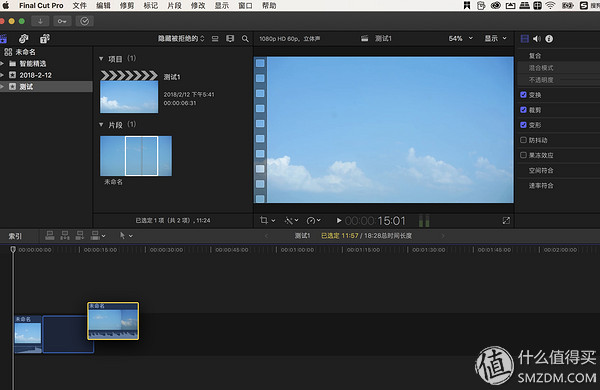
Task: Open the browser search magnifier
Action: (245, 39)
